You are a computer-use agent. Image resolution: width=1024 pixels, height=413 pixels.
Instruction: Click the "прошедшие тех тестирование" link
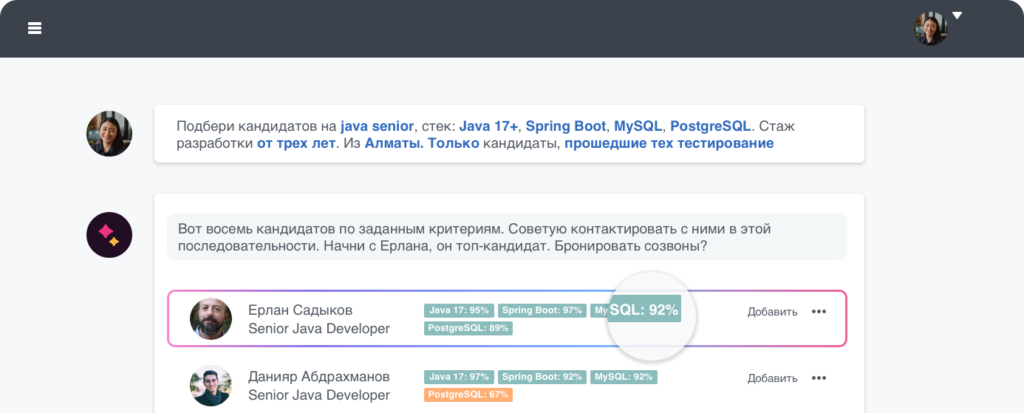click(x=669, y=144)
